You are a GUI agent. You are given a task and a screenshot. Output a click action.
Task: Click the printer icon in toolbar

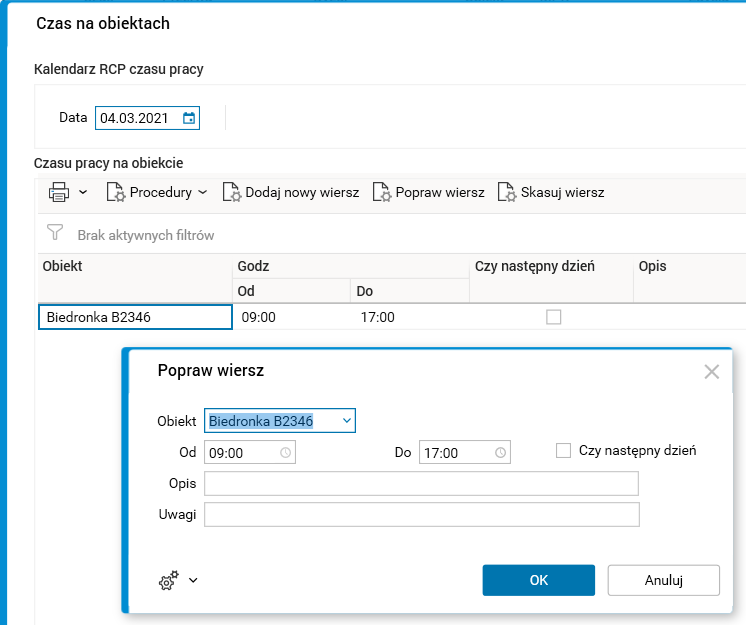click(x=59, y=192)
